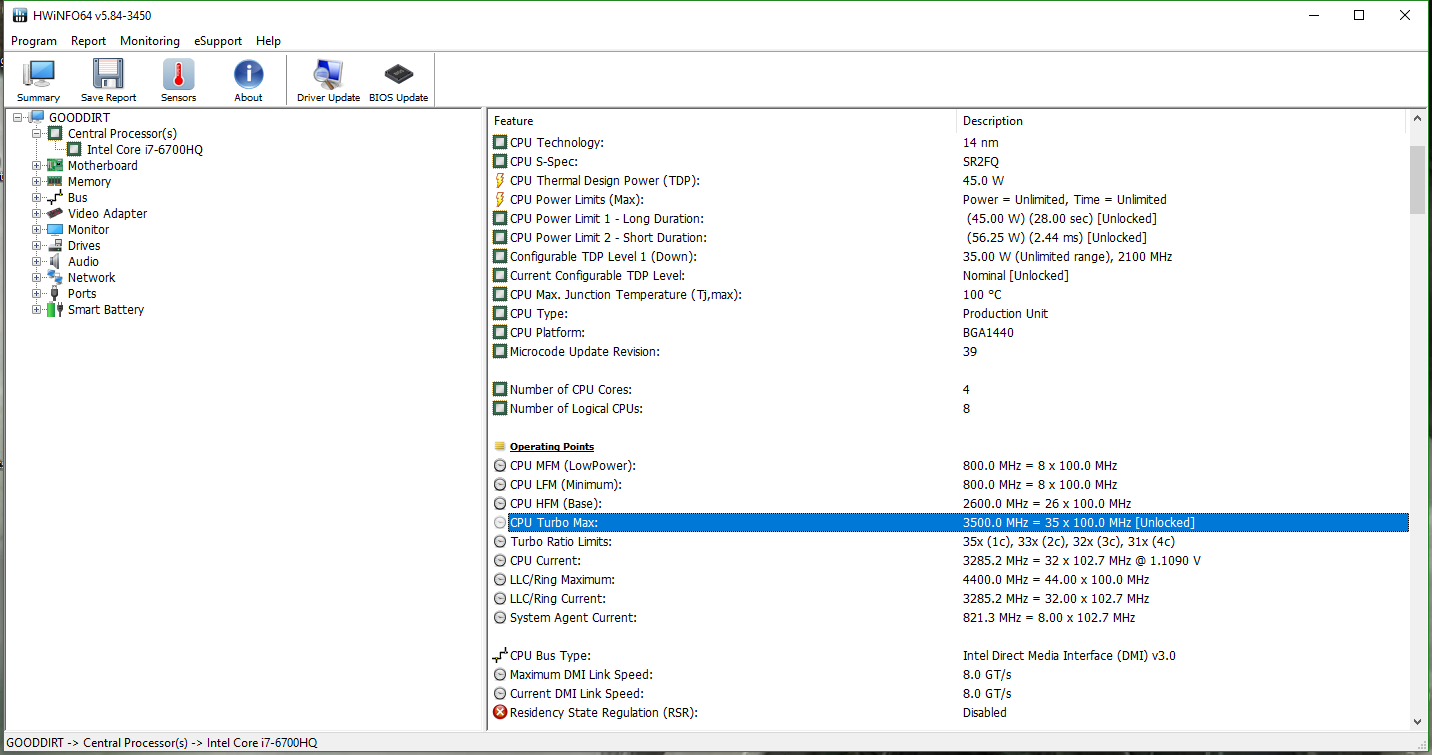
Task: Select the Maximum DMI Link Speed row
Action: [948, 675]
